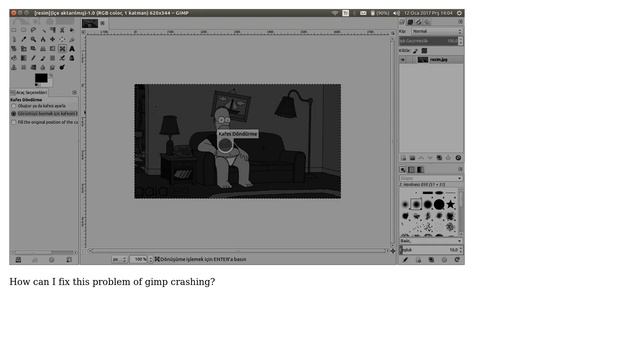Select the Ellipse Select tool
The height and width of the screenshot is (360, 640).
[24, 30]
